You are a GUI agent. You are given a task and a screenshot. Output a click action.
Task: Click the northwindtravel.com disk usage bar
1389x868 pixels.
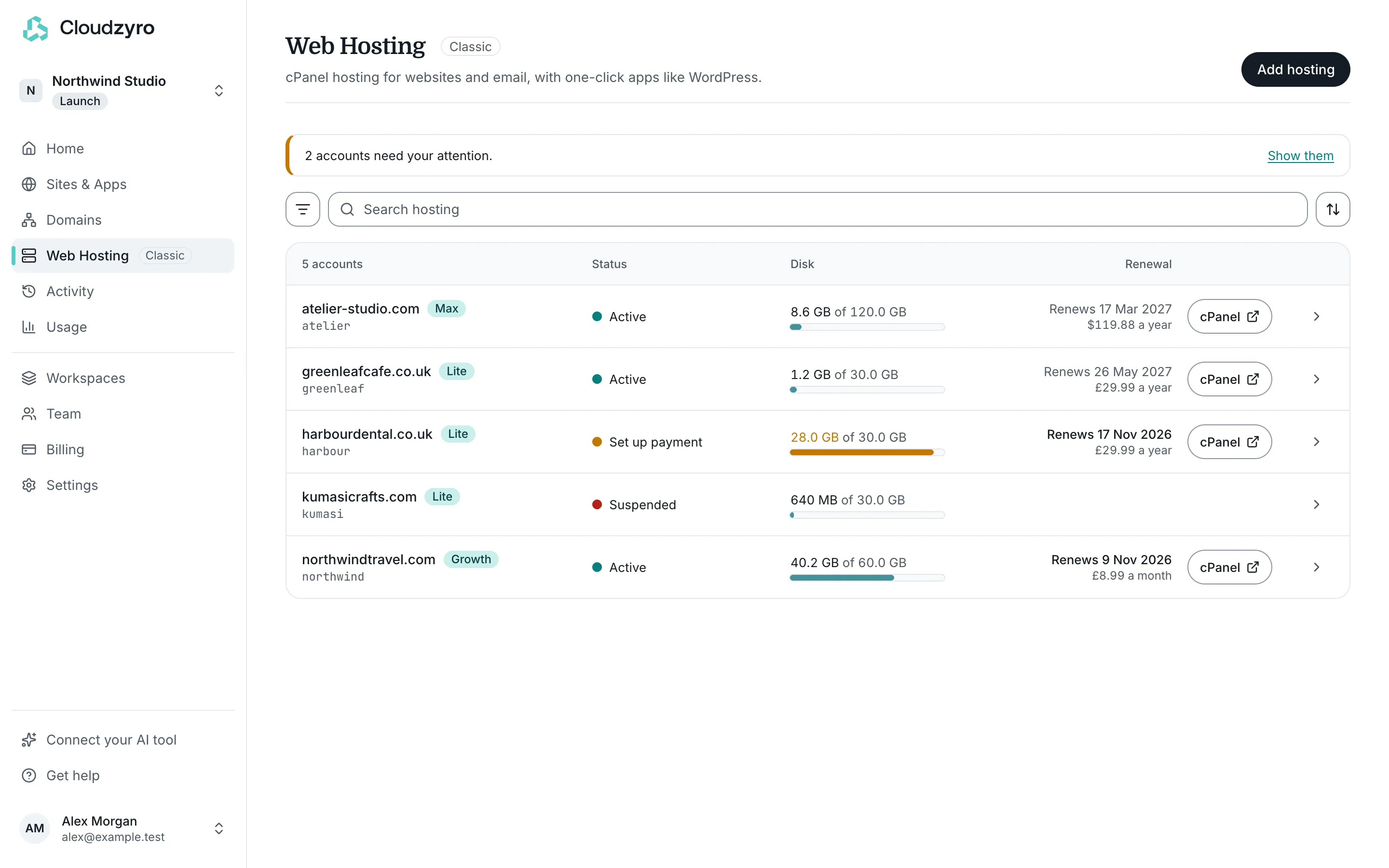pyautogui.click(x=867, y=578)
